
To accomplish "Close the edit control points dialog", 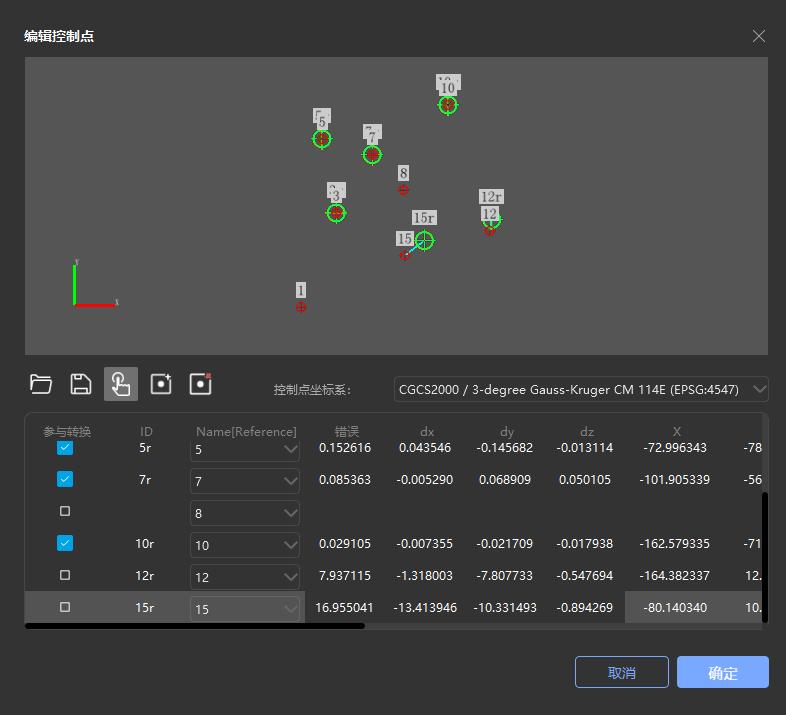I will pos(758,36).
